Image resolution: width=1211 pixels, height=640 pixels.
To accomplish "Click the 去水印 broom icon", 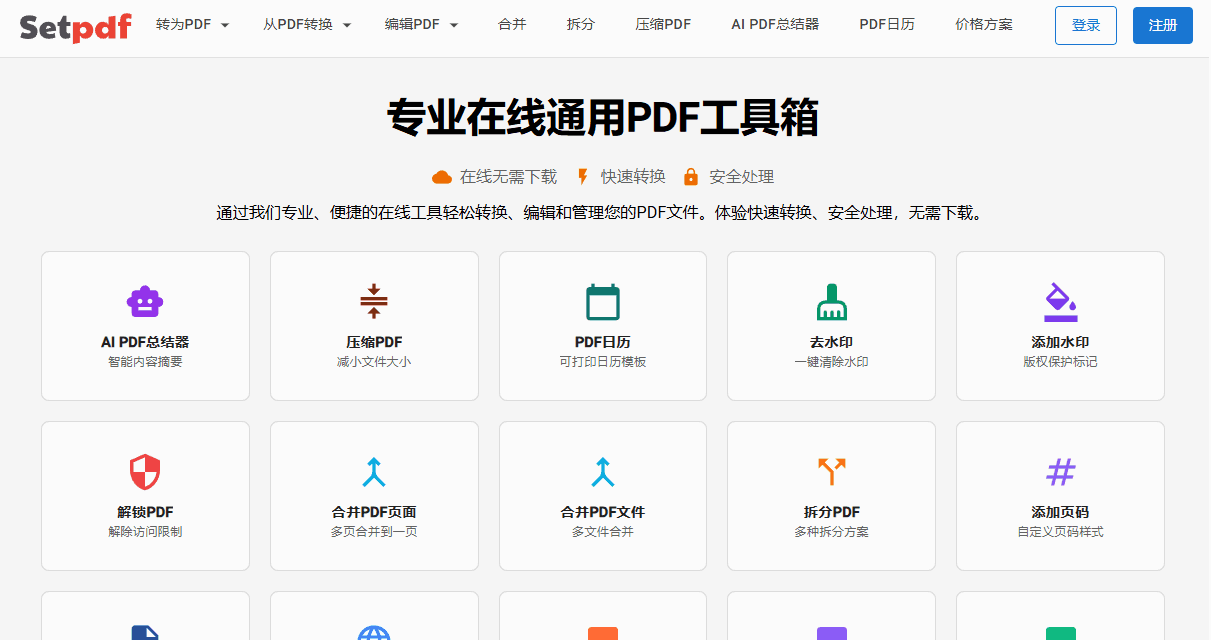I will [831, 302].
